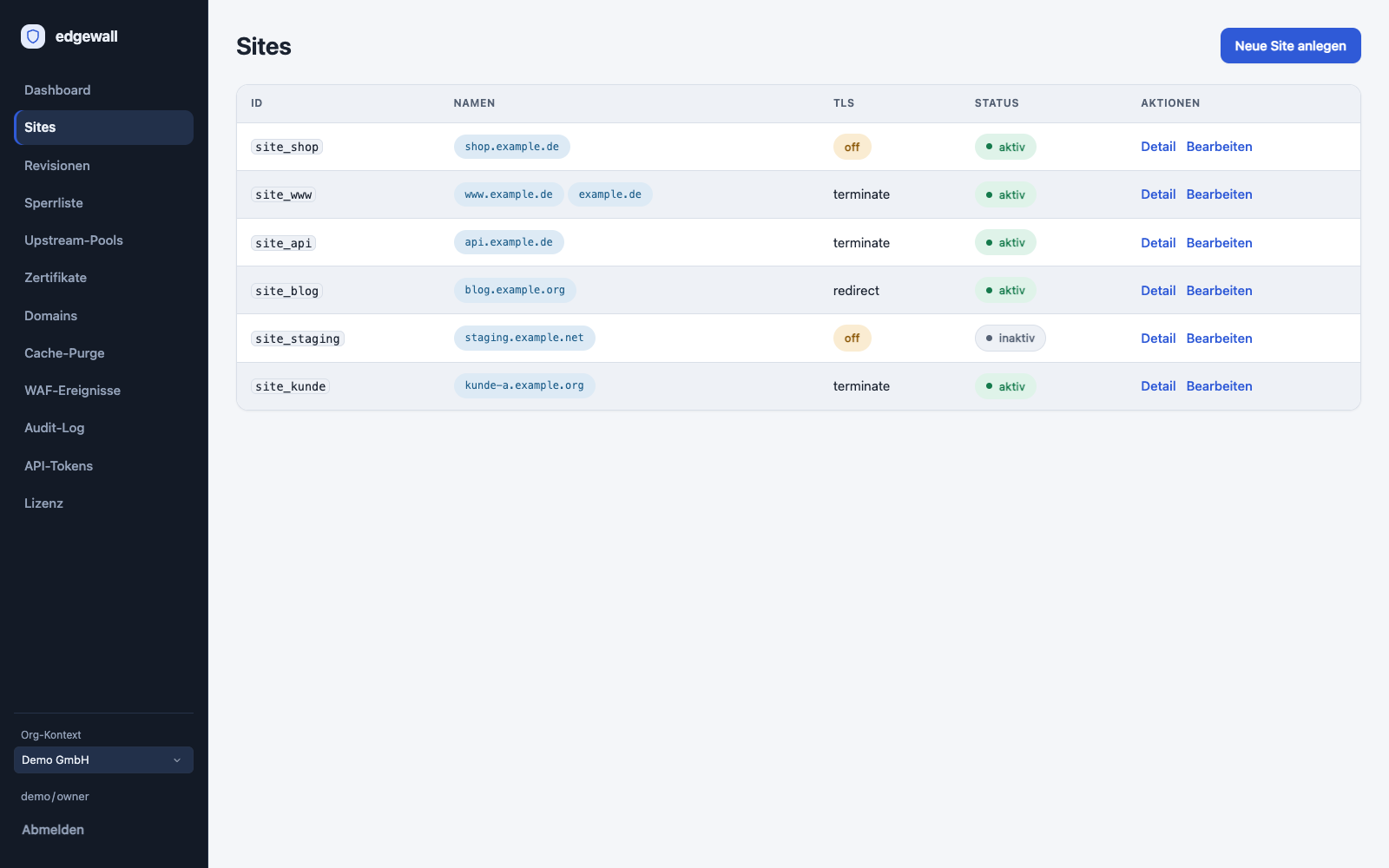Click the site_shop ID cell
The width and height of the screenshot is (1389, 868).
coord(286,147)
